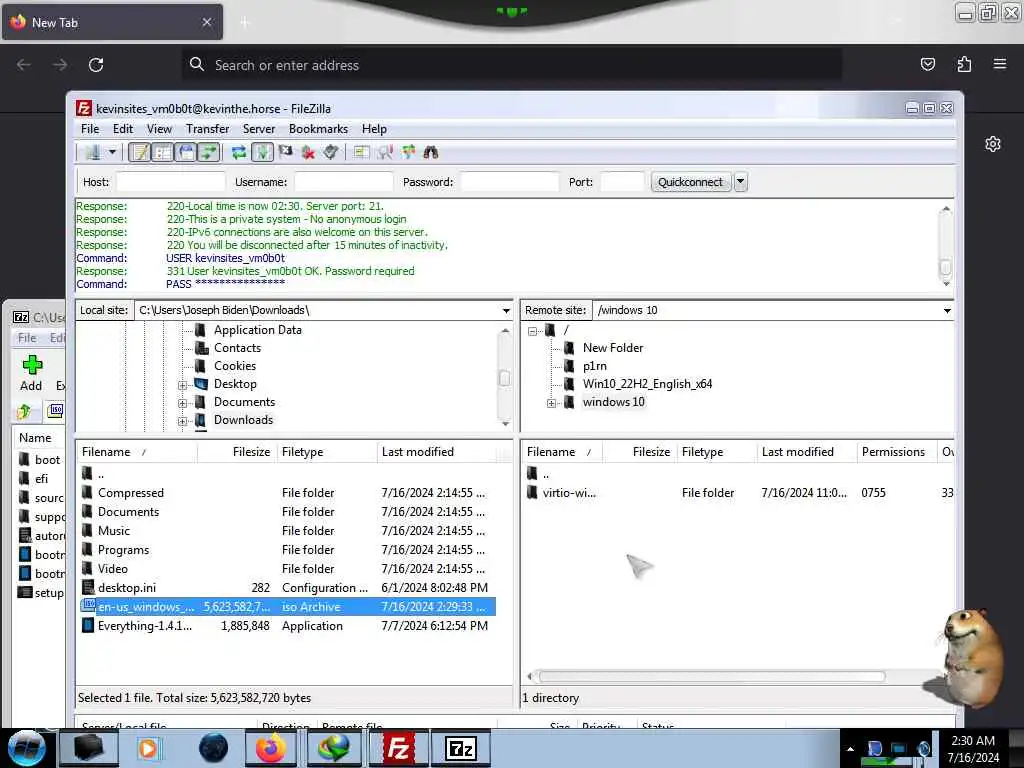
Task: Click the message log vertical scrollbar
Action: pyautogui.click(x=945, y=266)
